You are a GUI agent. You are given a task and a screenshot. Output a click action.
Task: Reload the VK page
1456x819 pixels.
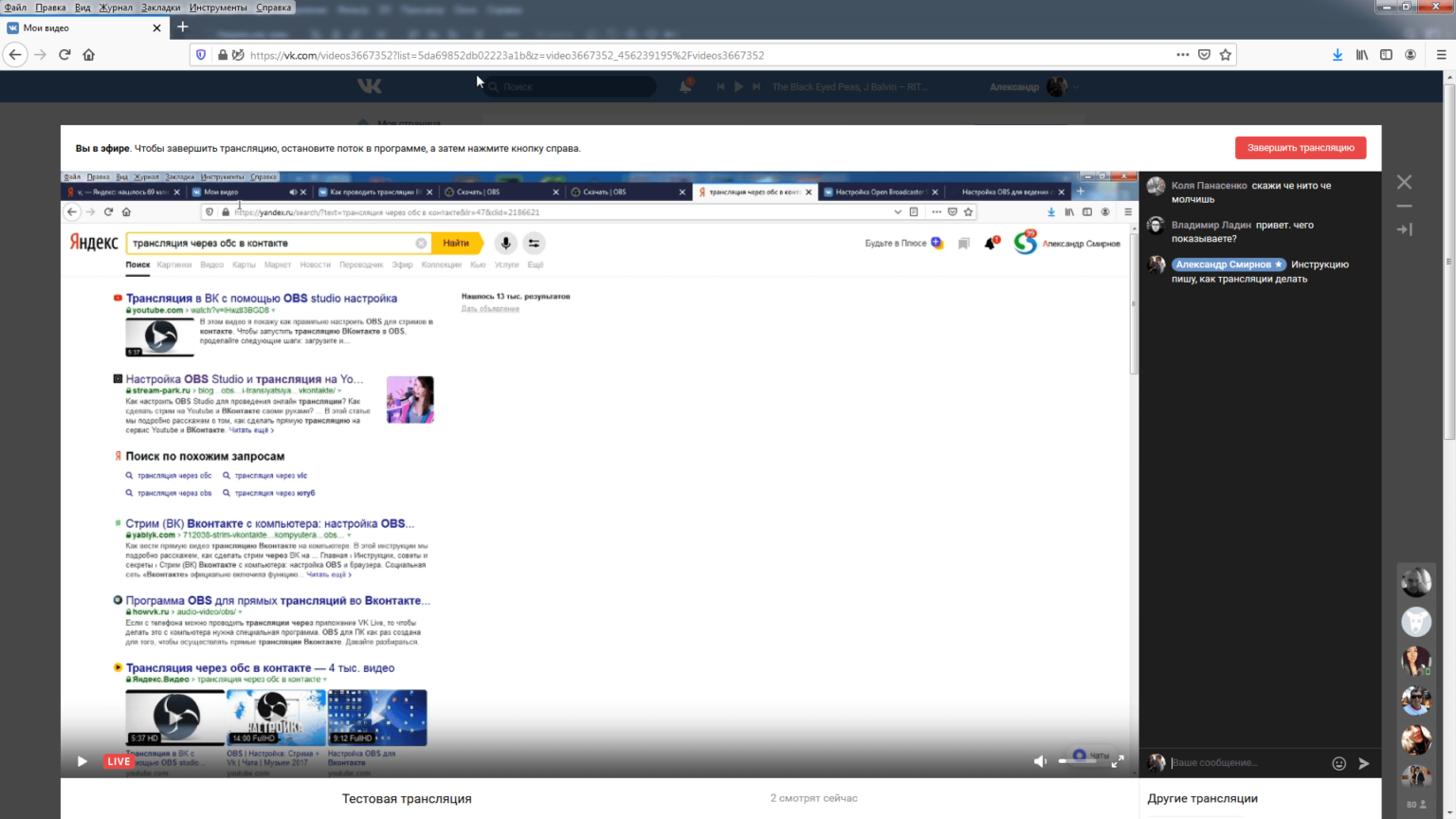pos(64,55)
